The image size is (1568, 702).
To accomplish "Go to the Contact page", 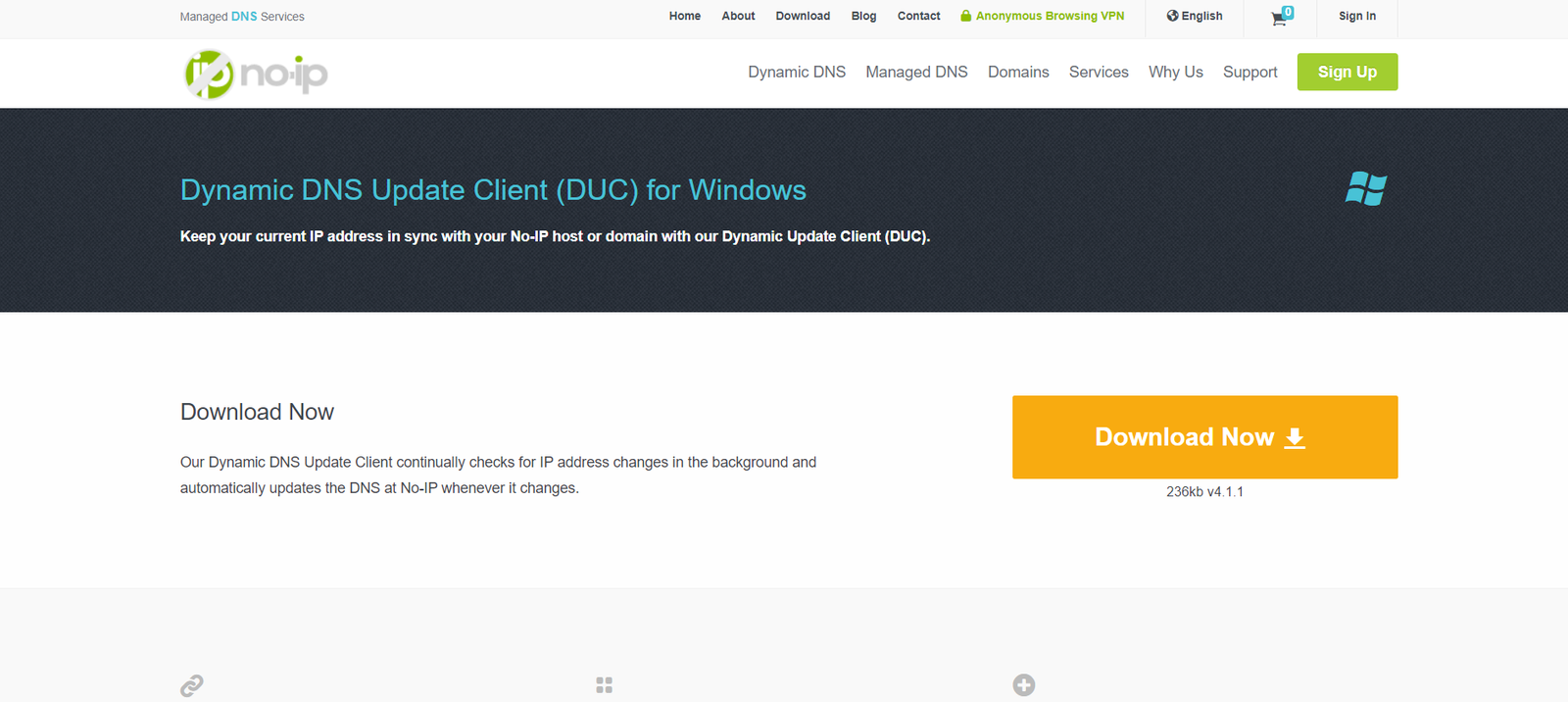I will pyautogui.click(x=918, y=17).
